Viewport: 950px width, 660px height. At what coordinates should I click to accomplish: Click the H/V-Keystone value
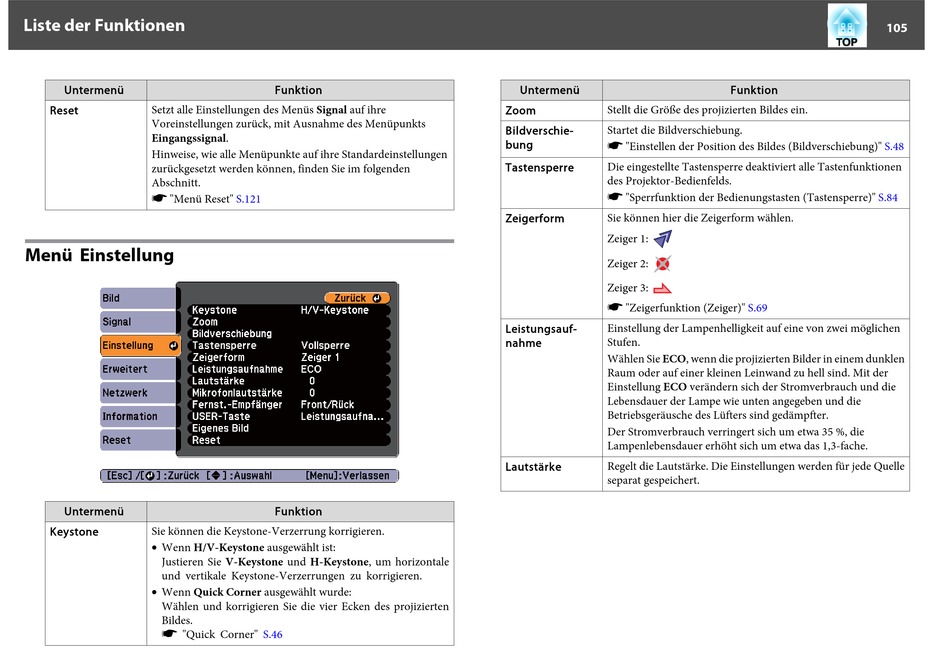pos(334,310)
